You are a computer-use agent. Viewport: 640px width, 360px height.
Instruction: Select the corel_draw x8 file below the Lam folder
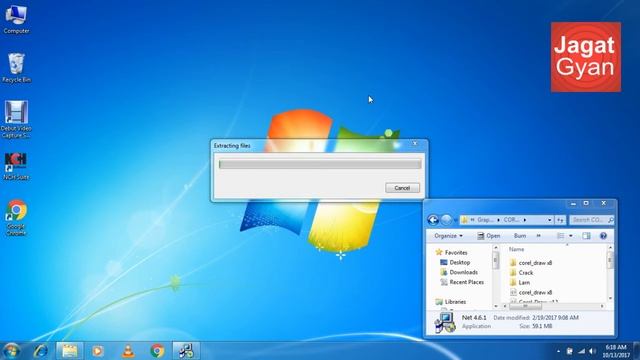[x=531, y=293]
